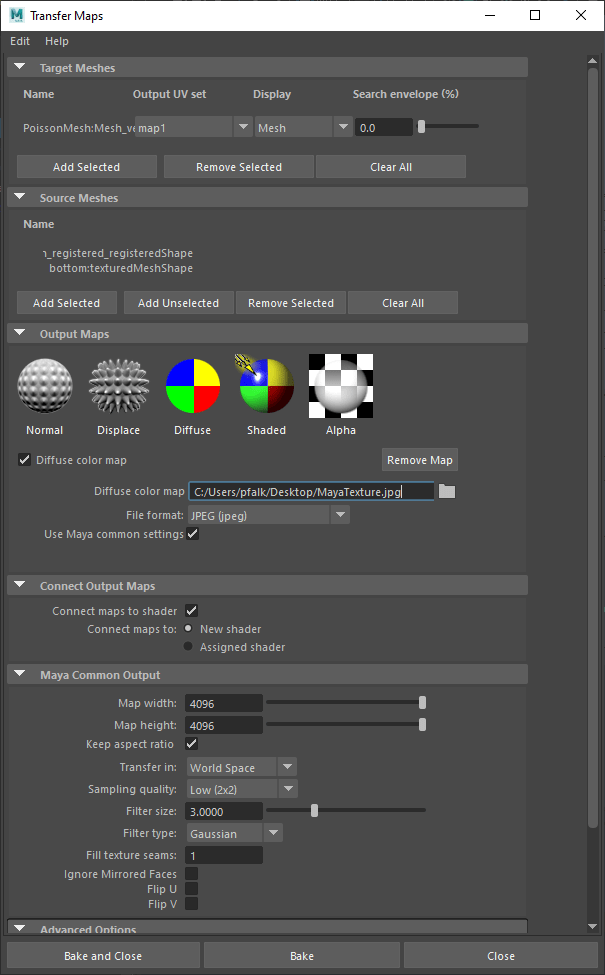Screen dimensions: 605x975
Task: Open the File format JPEG dropdown
Action: pyautogui.click(x=268, y=515)
